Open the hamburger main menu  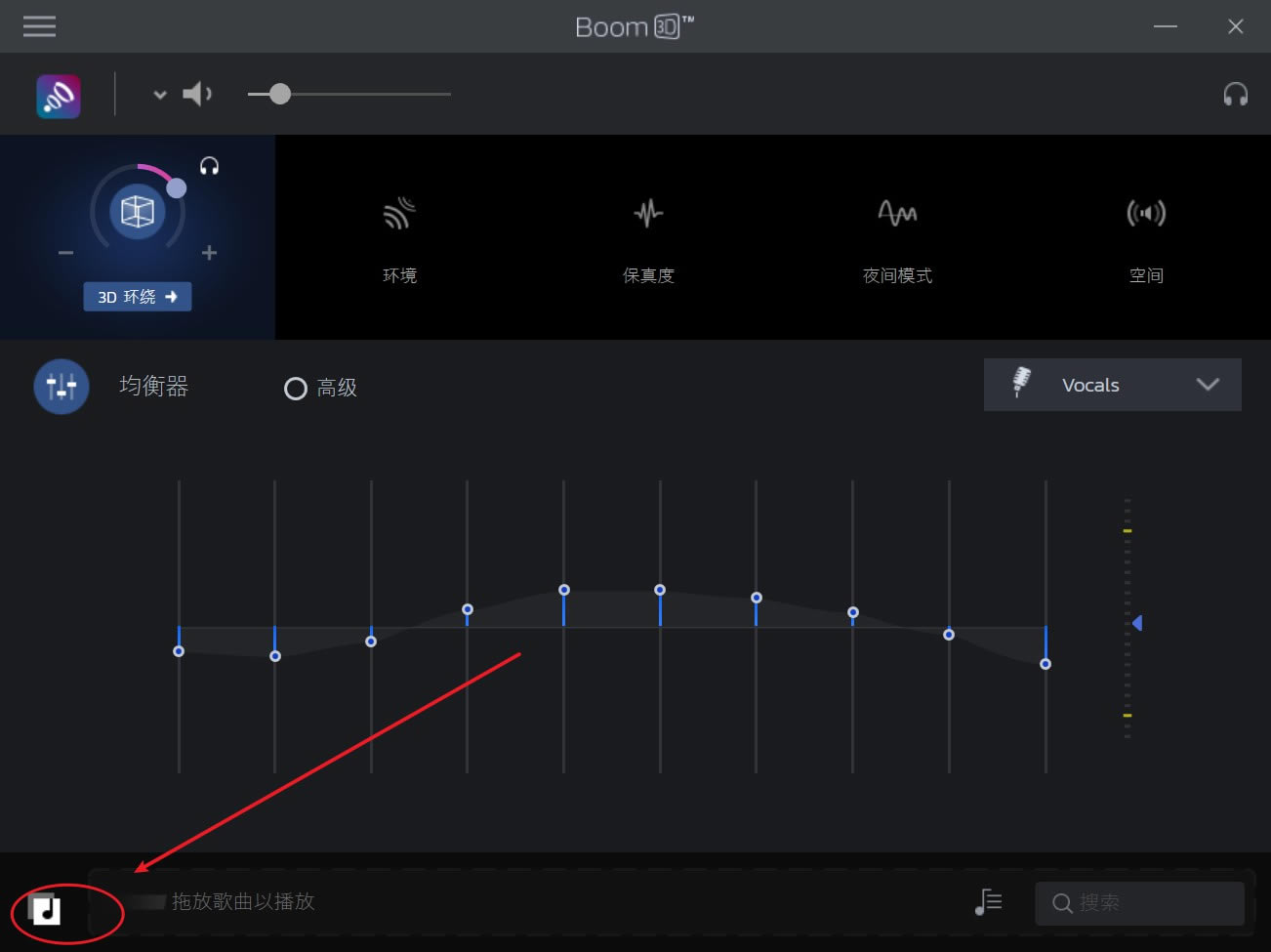39,26
